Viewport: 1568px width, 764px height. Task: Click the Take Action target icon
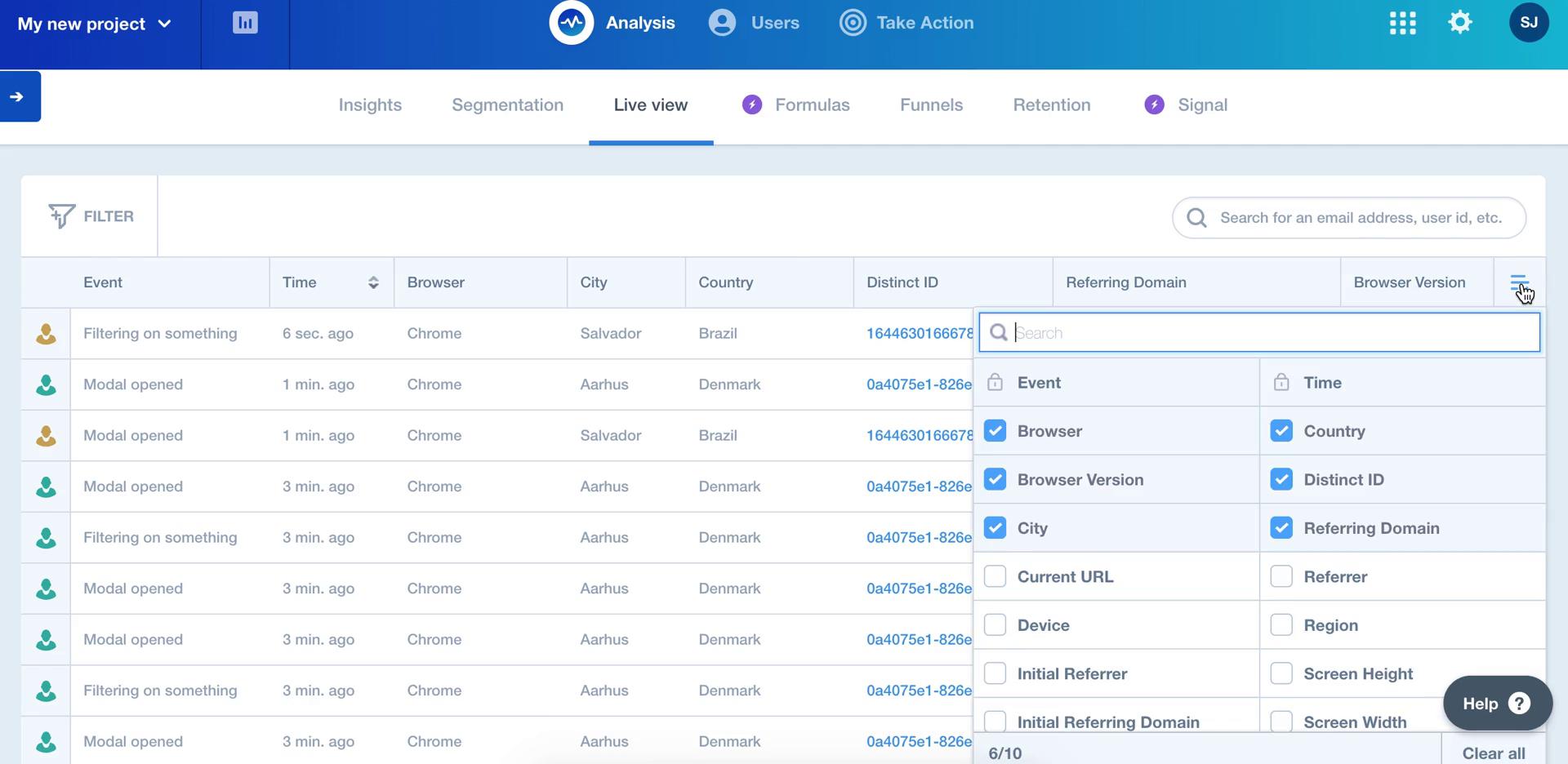(853, 23)
